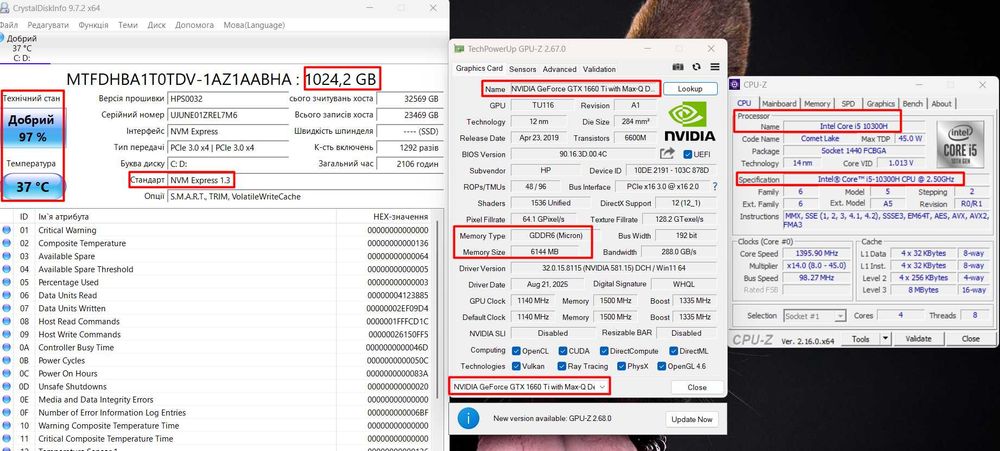Click status circle for Available Spare row
The image size is (1000, 451).
tap(7, 256)
